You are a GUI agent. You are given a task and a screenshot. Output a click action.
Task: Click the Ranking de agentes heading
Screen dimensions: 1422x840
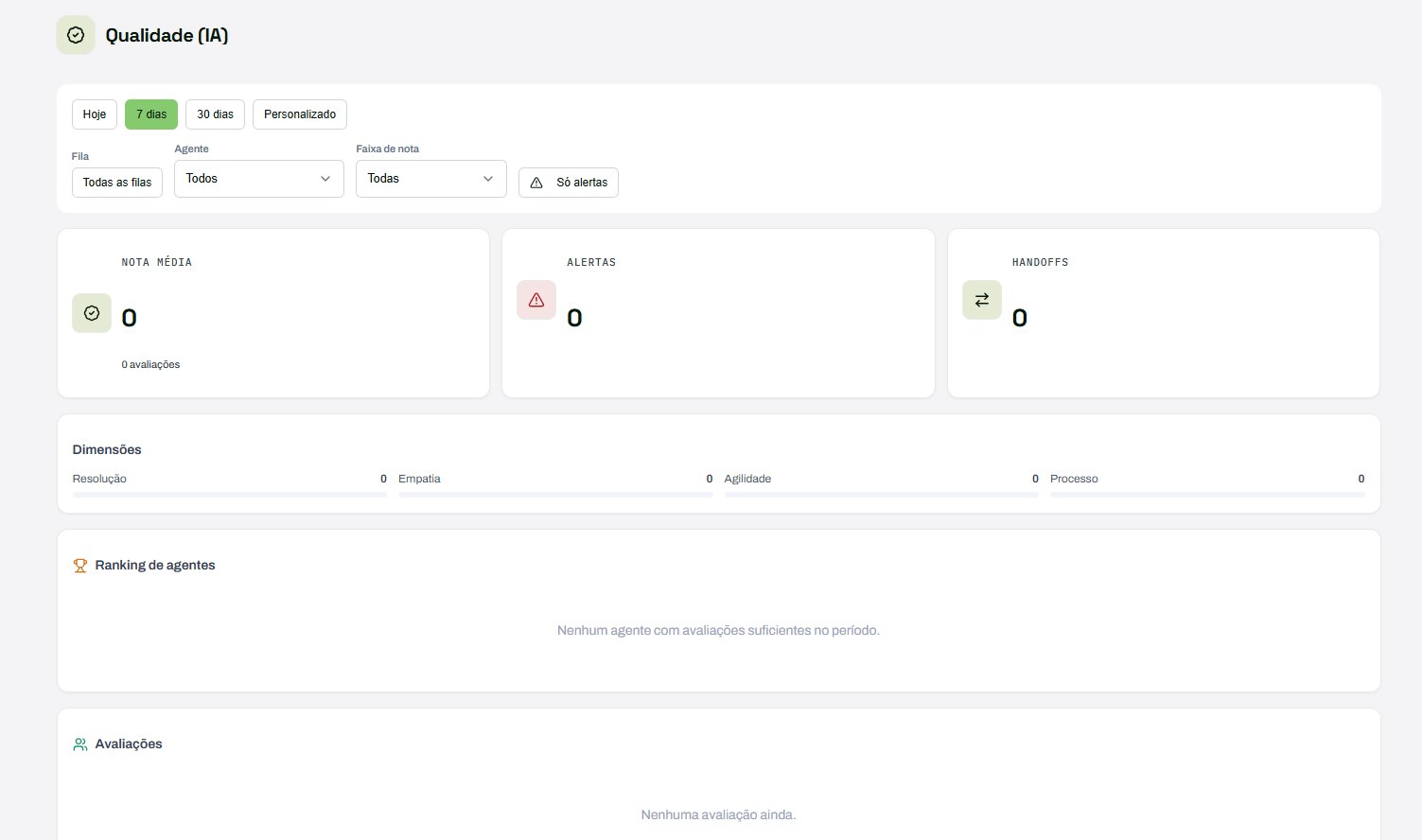[x=155, y=566]
